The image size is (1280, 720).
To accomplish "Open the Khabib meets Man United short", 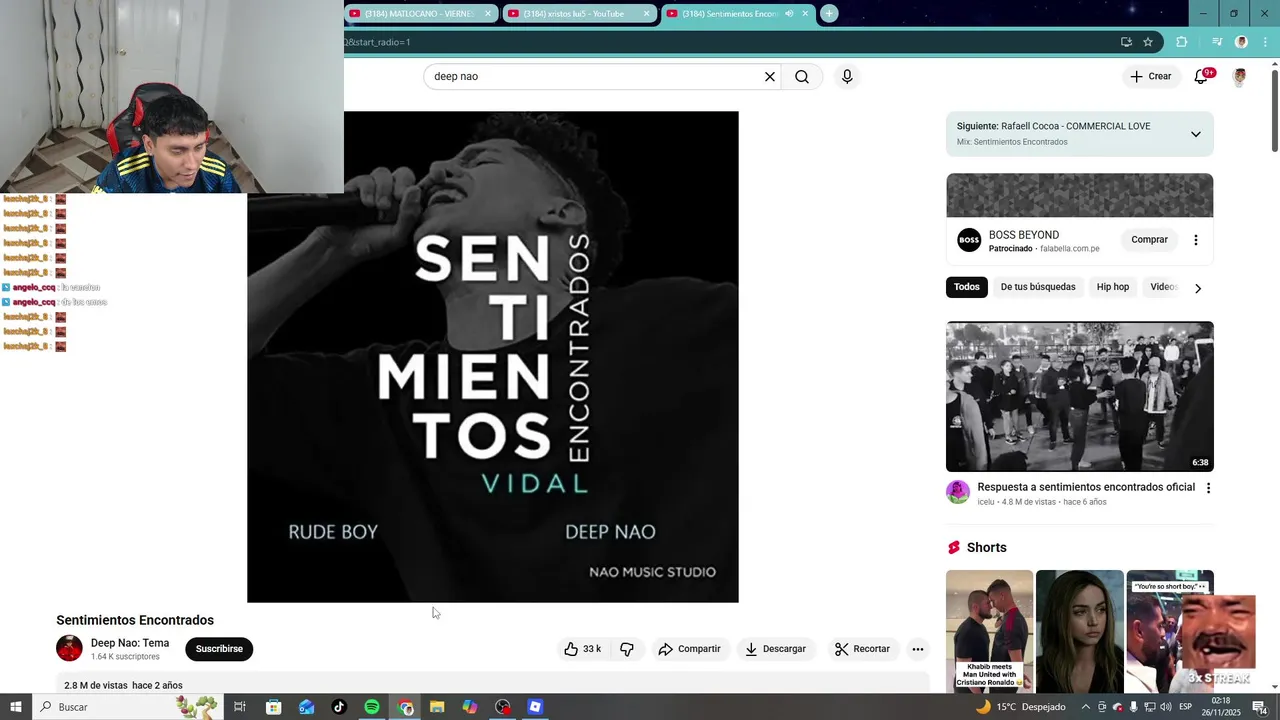I will tap(990, 631).
